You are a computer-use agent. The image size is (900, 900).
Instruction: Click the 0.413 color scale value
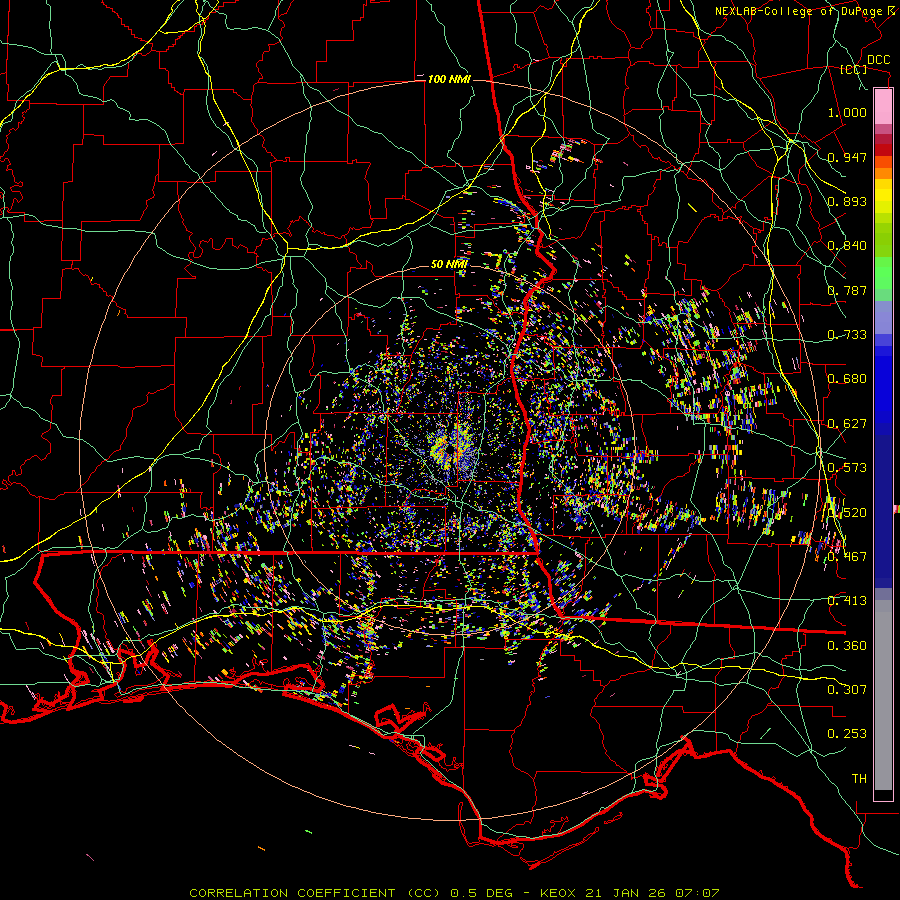(847, 600)
